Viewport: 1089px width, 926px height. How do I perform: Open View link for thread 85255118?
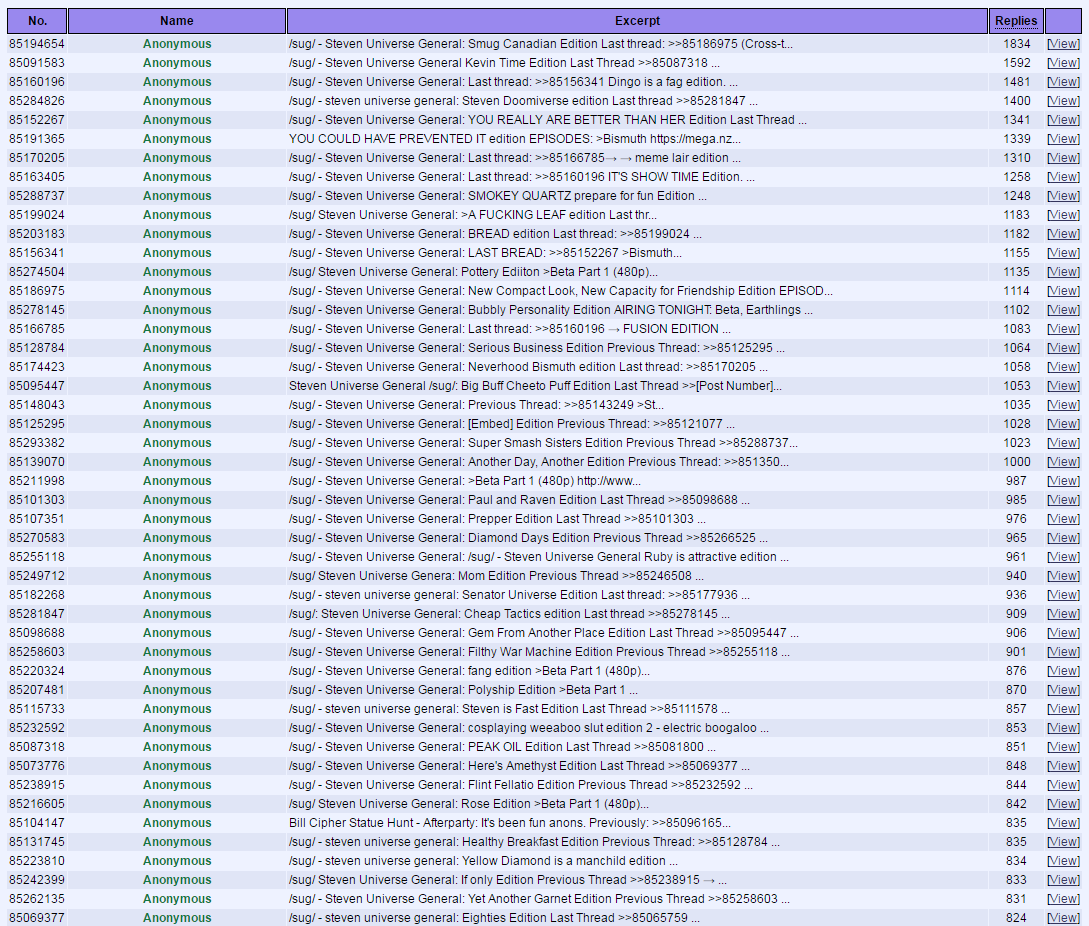(x=1063, y=556)
